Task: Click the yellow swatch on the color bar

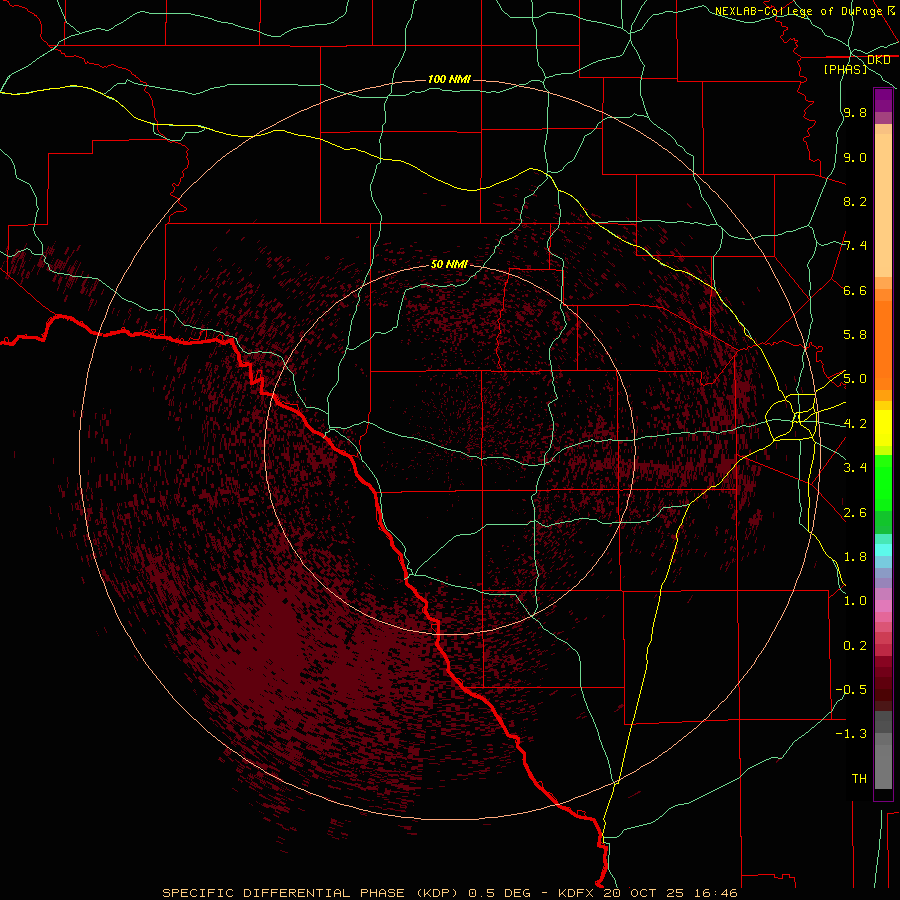Action: [x=883, y=428]
